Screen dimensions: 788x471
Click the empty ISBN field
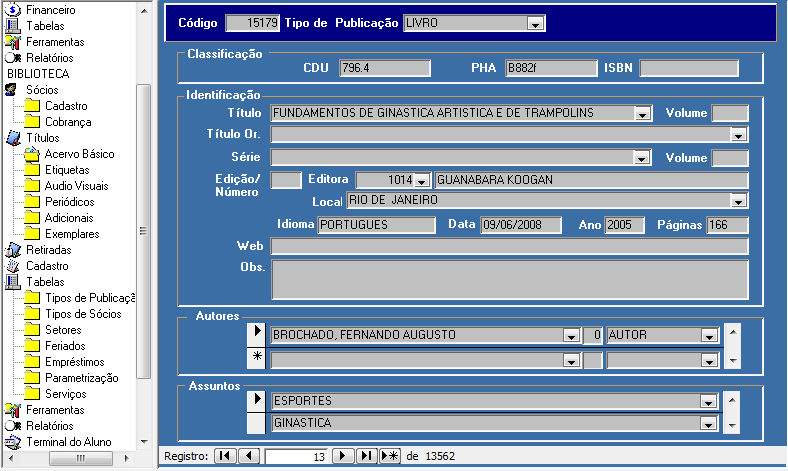point(689,68)
